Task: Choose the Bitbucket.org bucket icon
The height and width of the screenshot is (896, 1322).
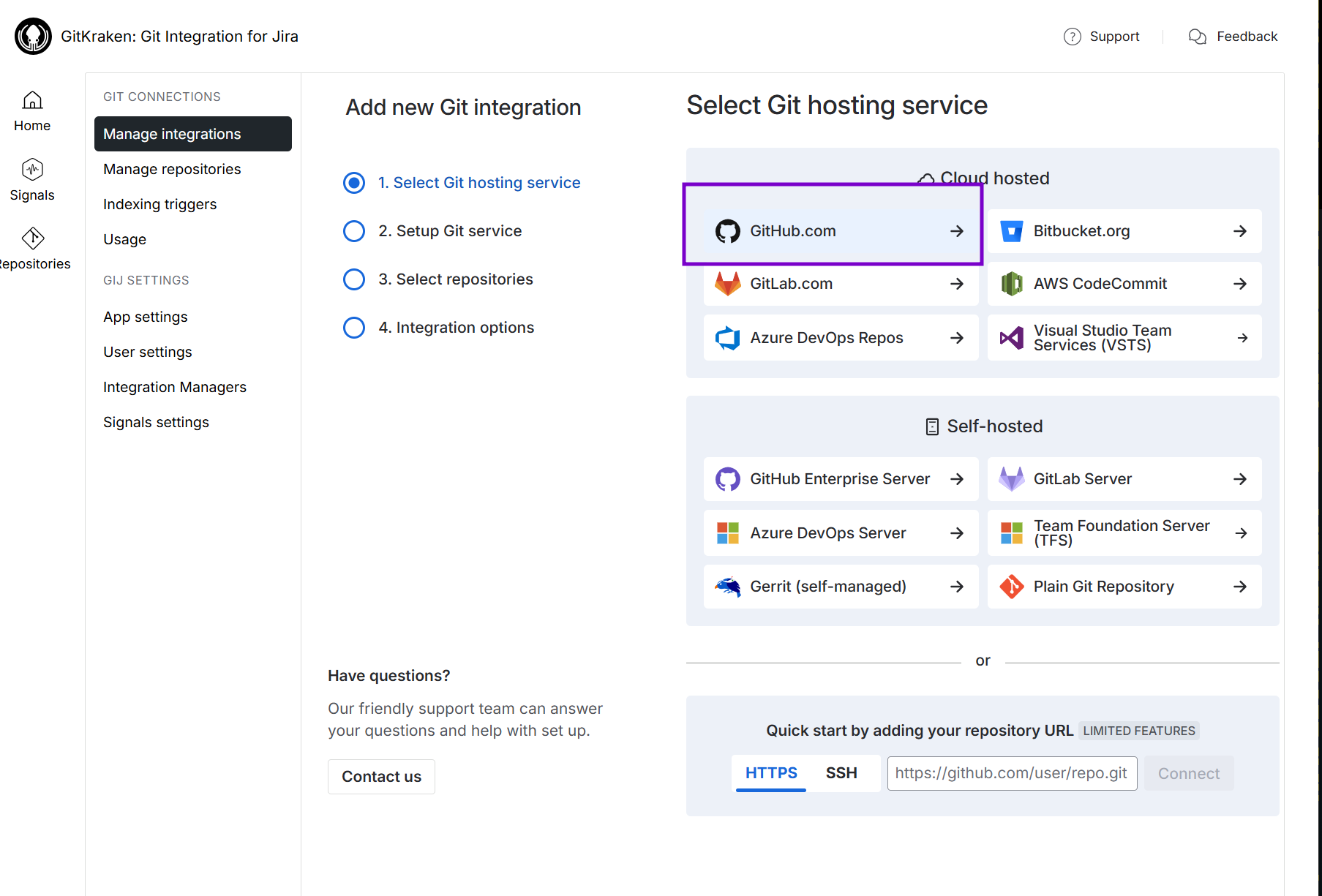Action: [x=1011, y=231]
